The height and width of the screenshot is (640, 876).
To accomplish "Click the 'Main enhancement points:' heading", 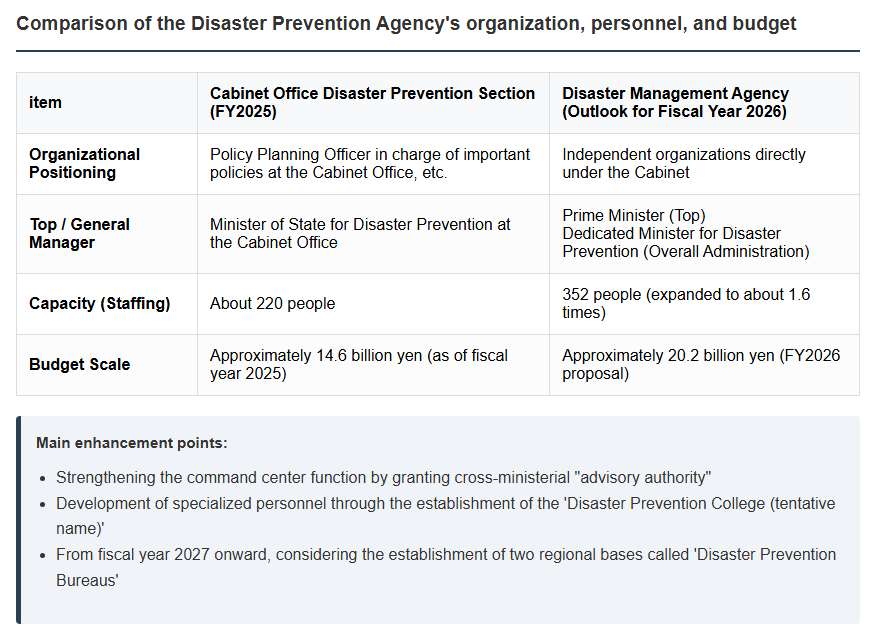I will coord(132,443).
